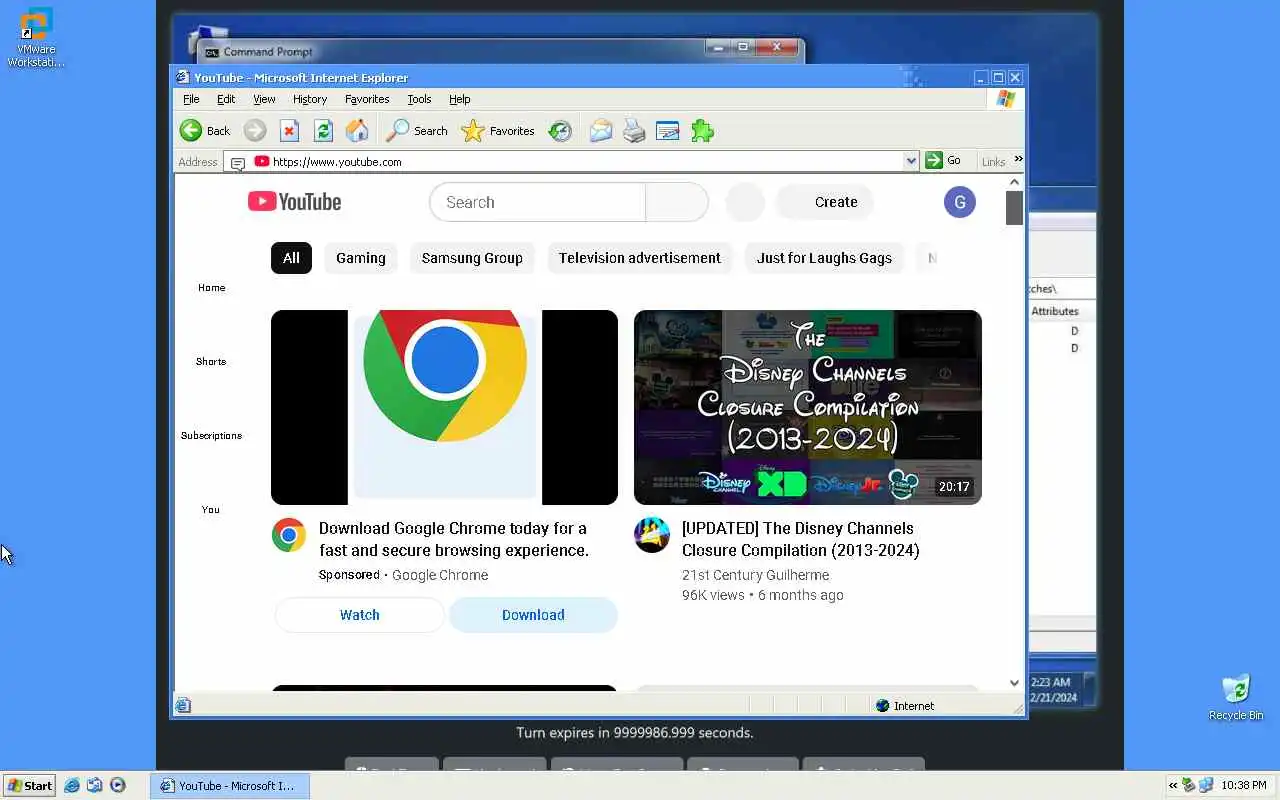Click the YouTube logo
This screenshot has height=800, width=1280.
(x=295, y=202)
